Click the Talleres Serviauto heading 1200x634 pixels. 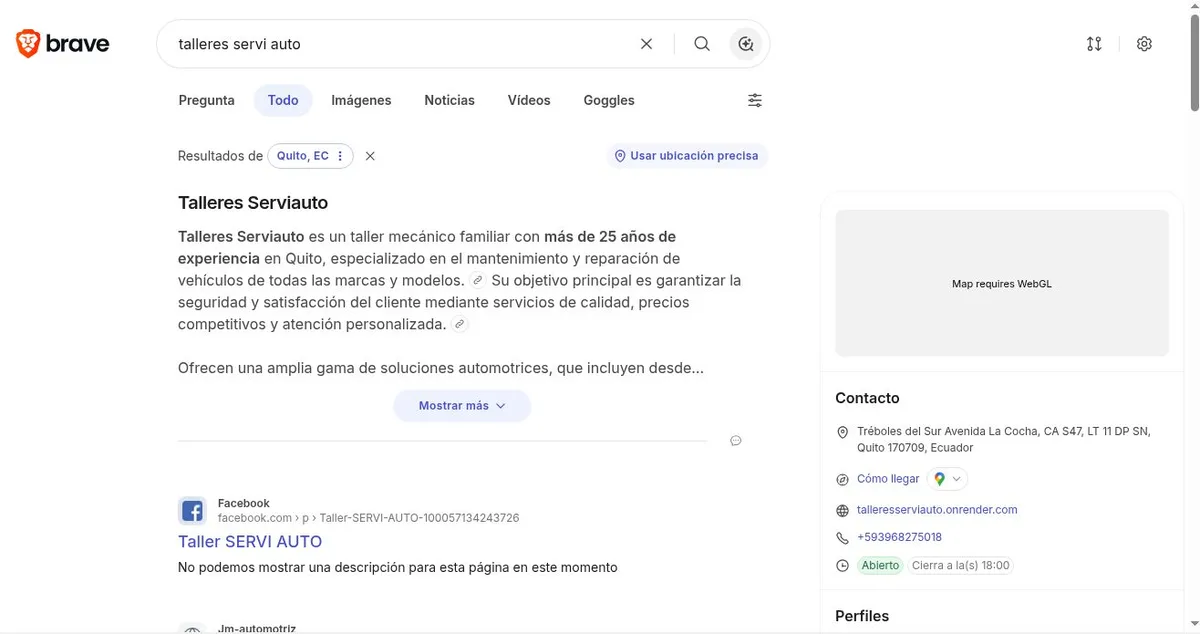[x=253, y=203]
